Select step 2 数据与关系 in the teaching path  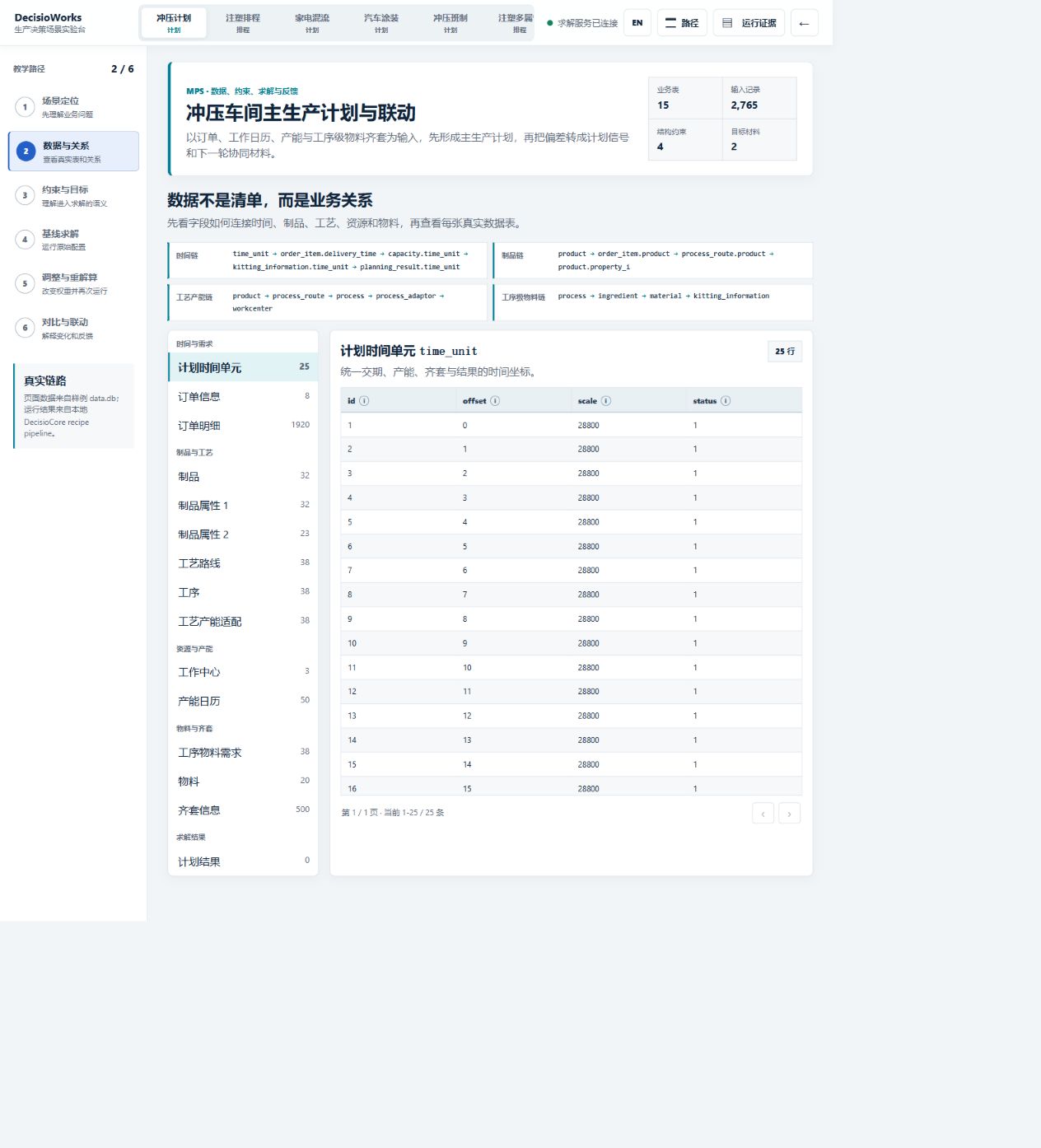click(73, 152)
